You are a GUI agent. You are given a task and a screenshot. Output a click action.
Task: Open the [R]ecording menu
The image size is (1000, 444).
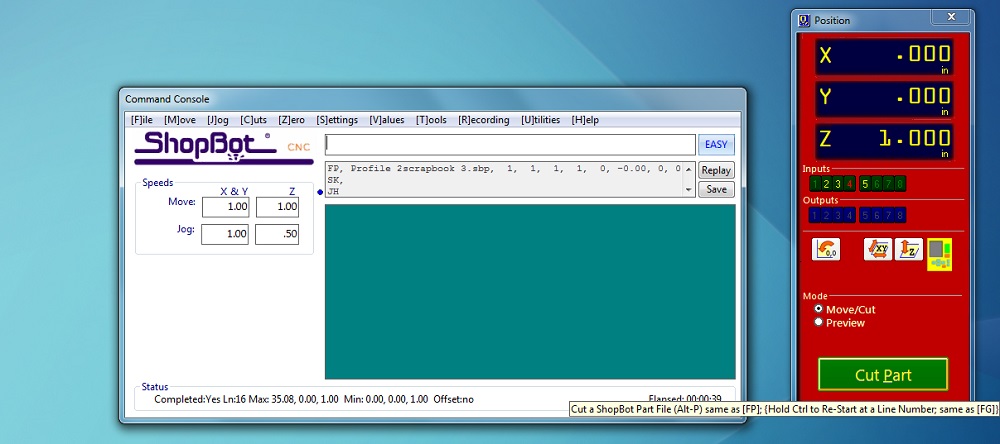coord(483,120)
